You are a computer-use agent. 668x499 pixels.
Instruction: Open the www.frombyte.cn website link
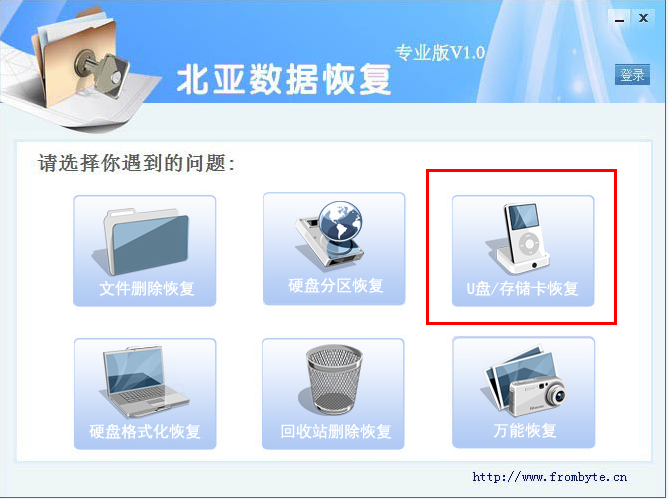(x=550, y=477)
